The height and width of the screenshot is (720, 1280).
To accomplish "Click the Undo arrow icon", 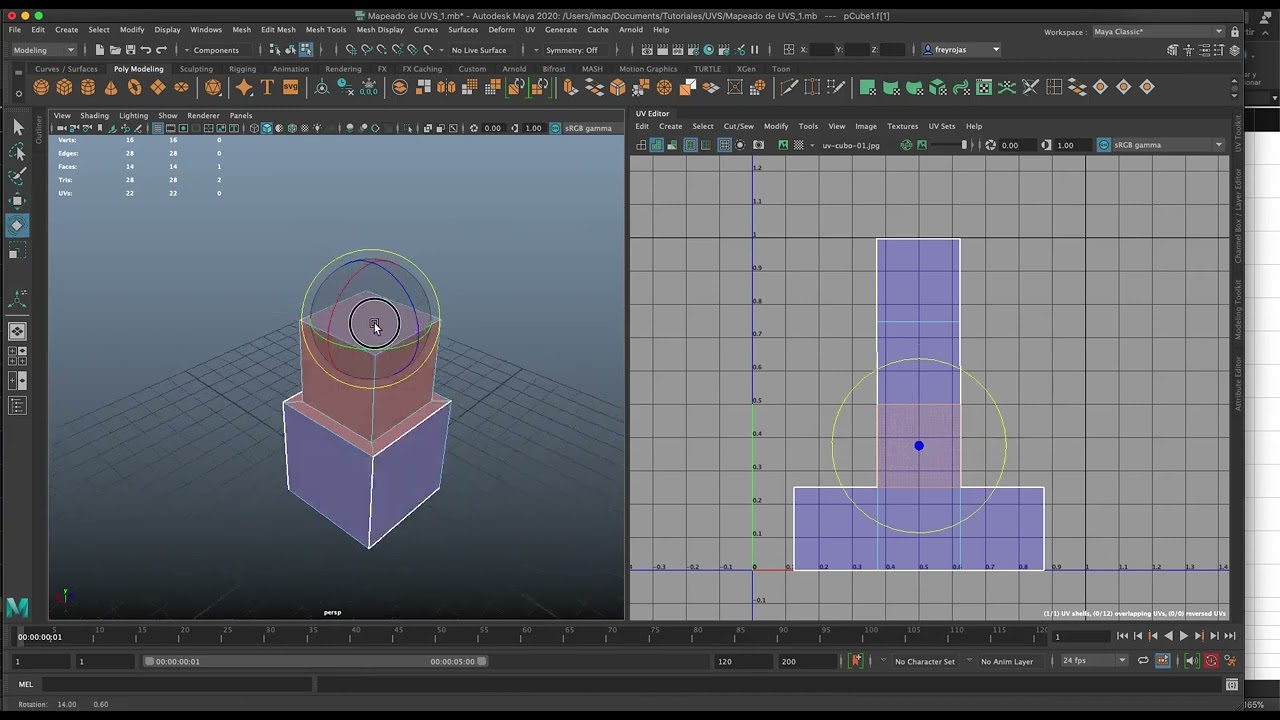I will click(x=146, y=49).
